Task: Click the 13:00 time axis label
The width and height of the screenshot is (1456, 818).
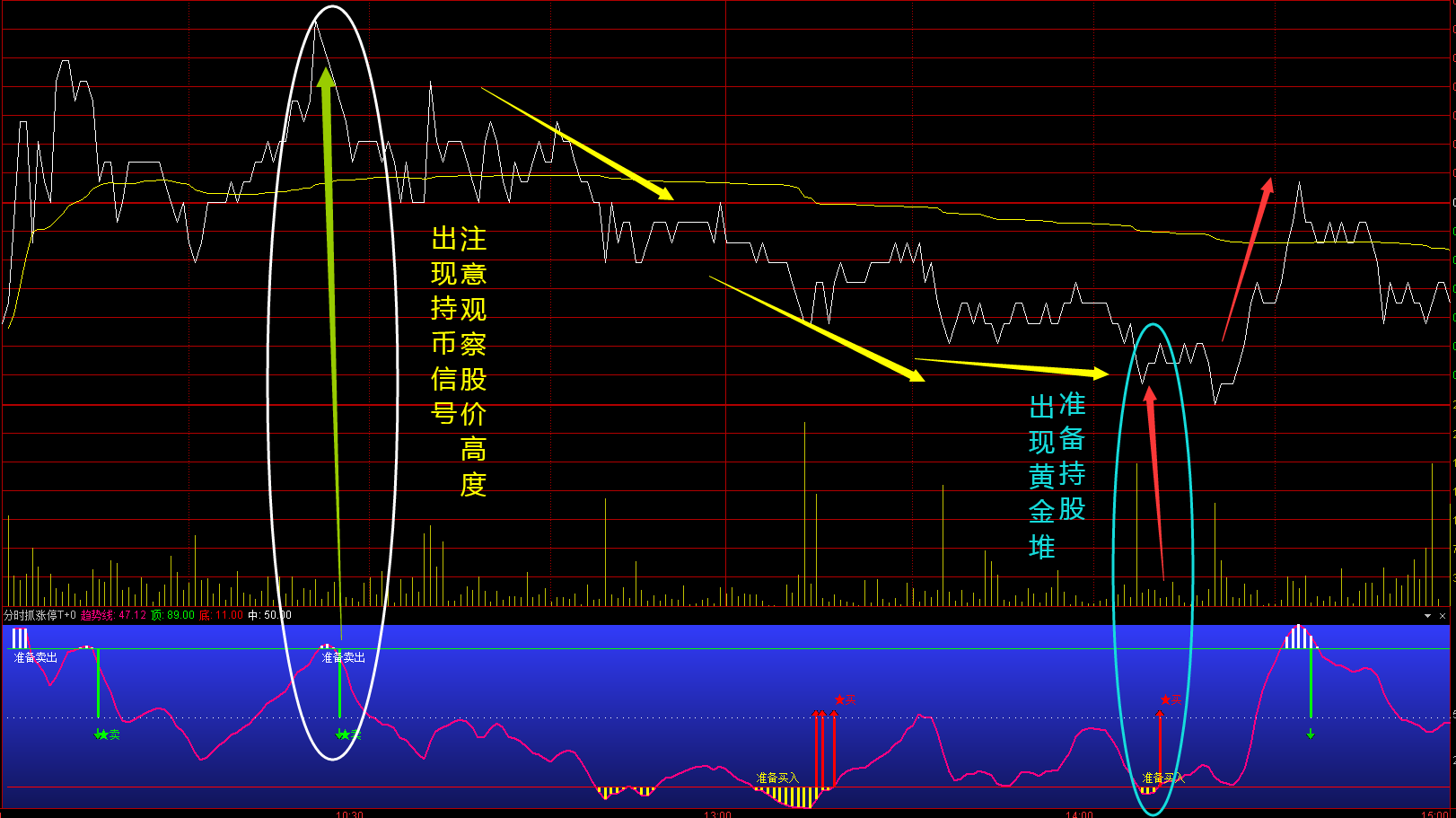Action: (717, 814)
